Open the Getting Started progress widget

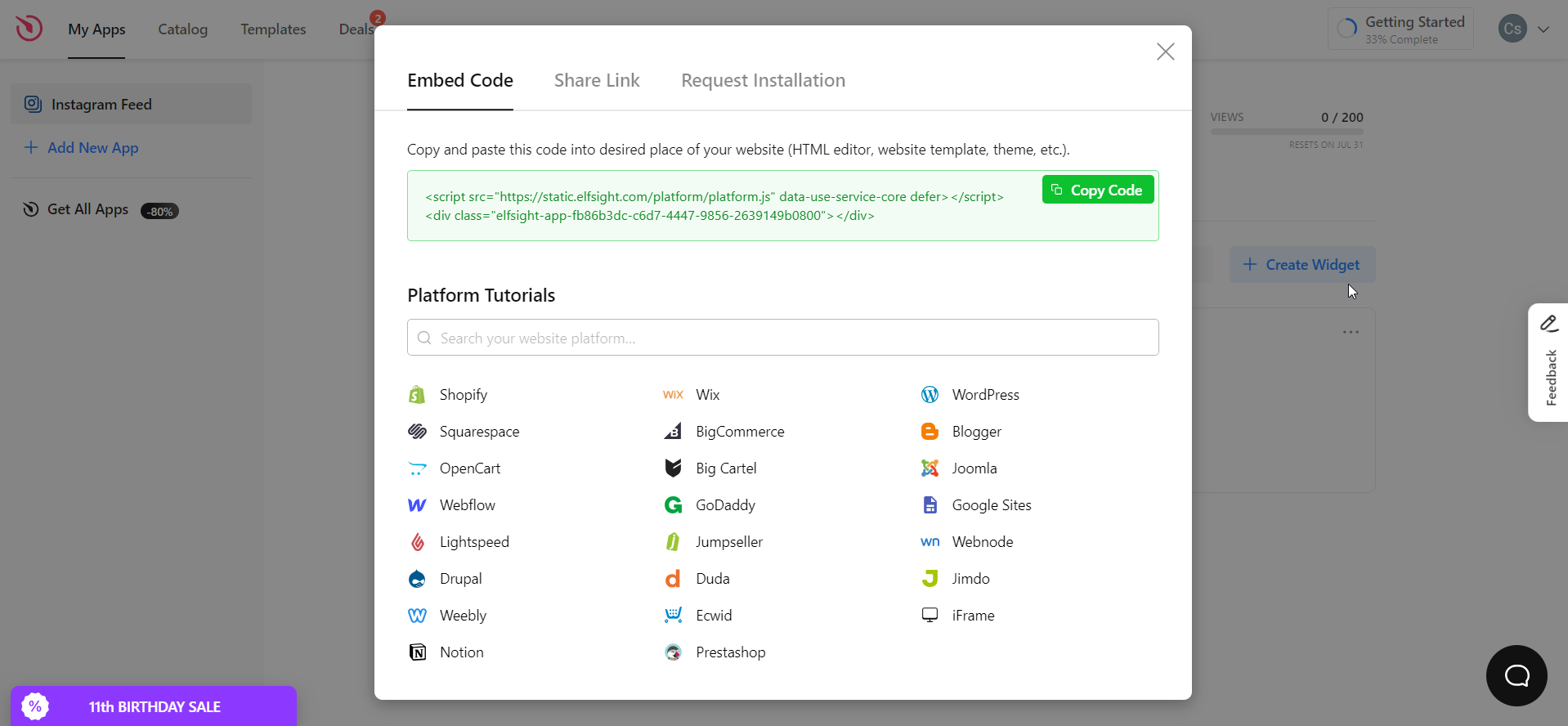click(1400, 29)
